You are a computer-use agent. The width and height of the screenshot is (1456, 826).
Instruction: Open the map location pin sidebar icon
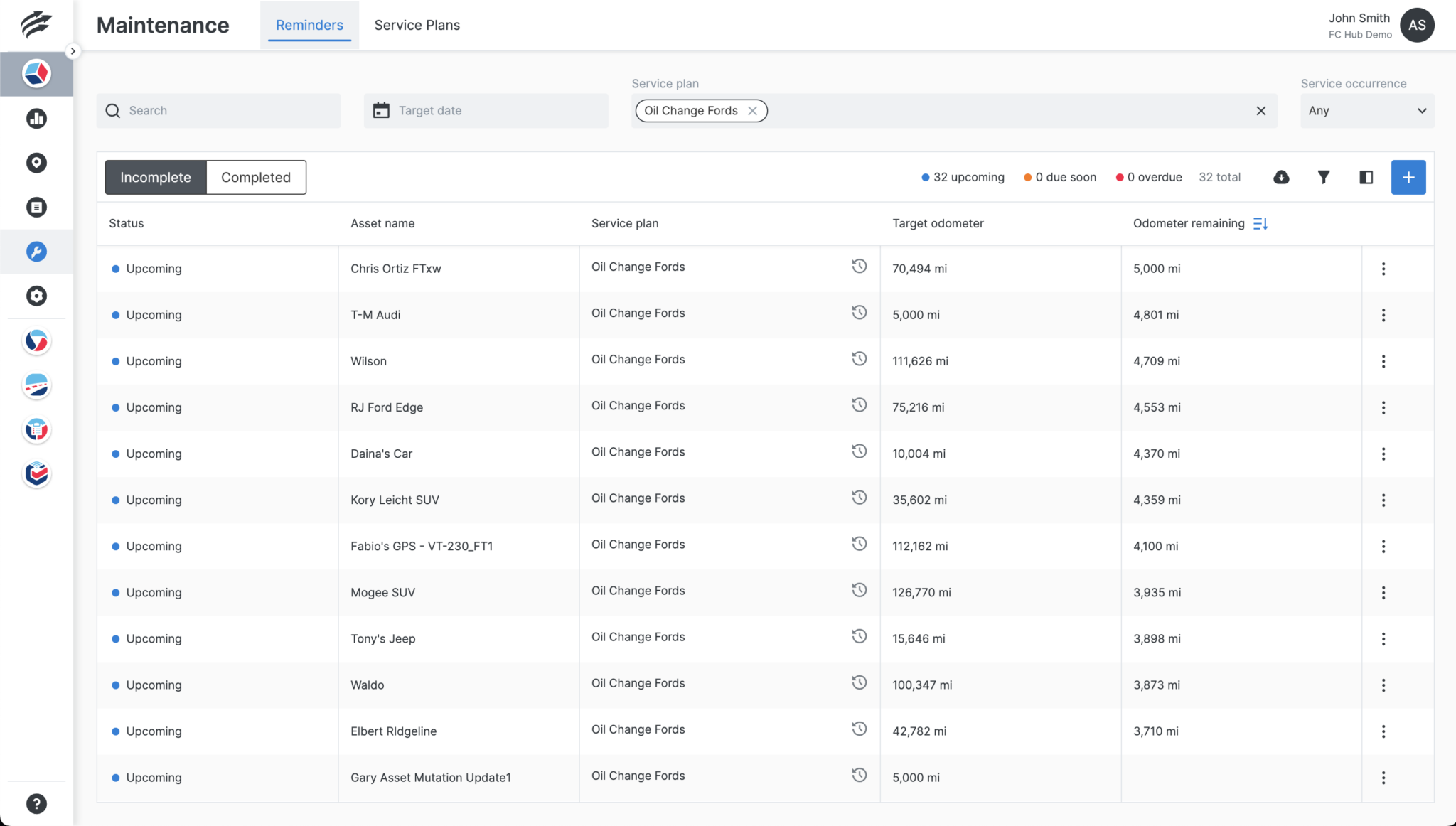click(x=36, y=163)
